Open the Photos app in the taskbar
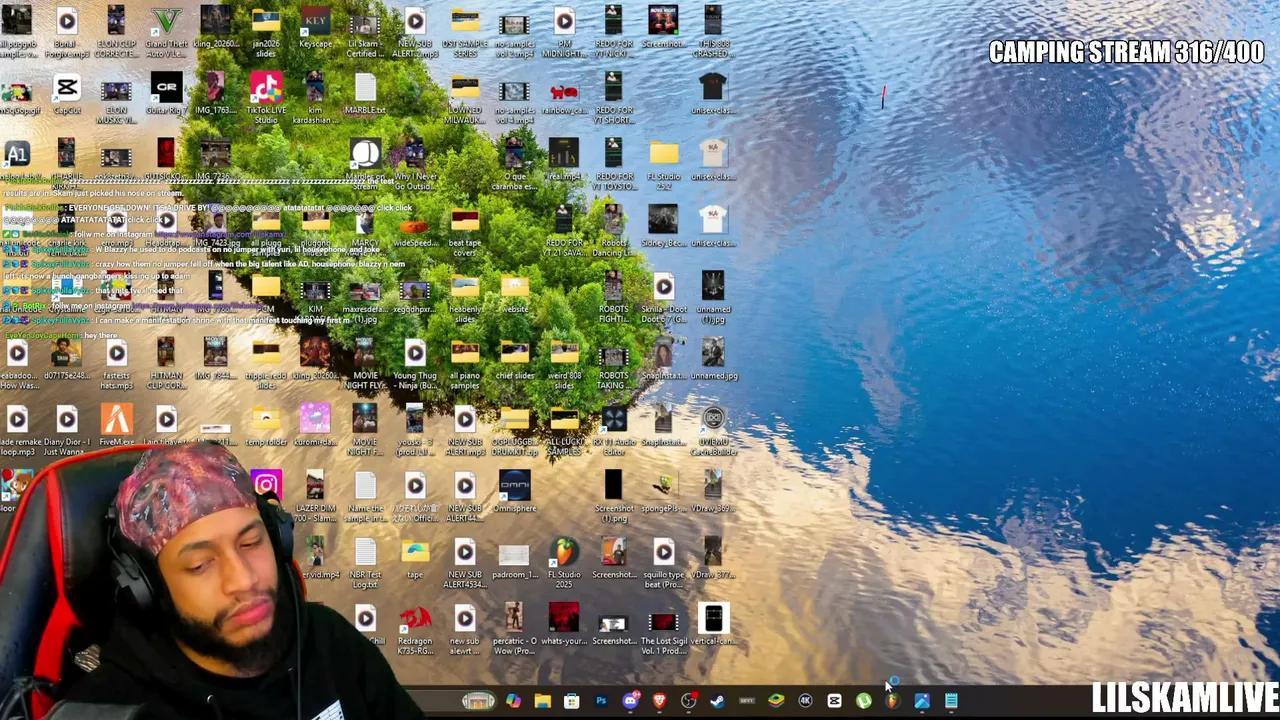This screenshot has height=720, width=1280. coord(922,701)
